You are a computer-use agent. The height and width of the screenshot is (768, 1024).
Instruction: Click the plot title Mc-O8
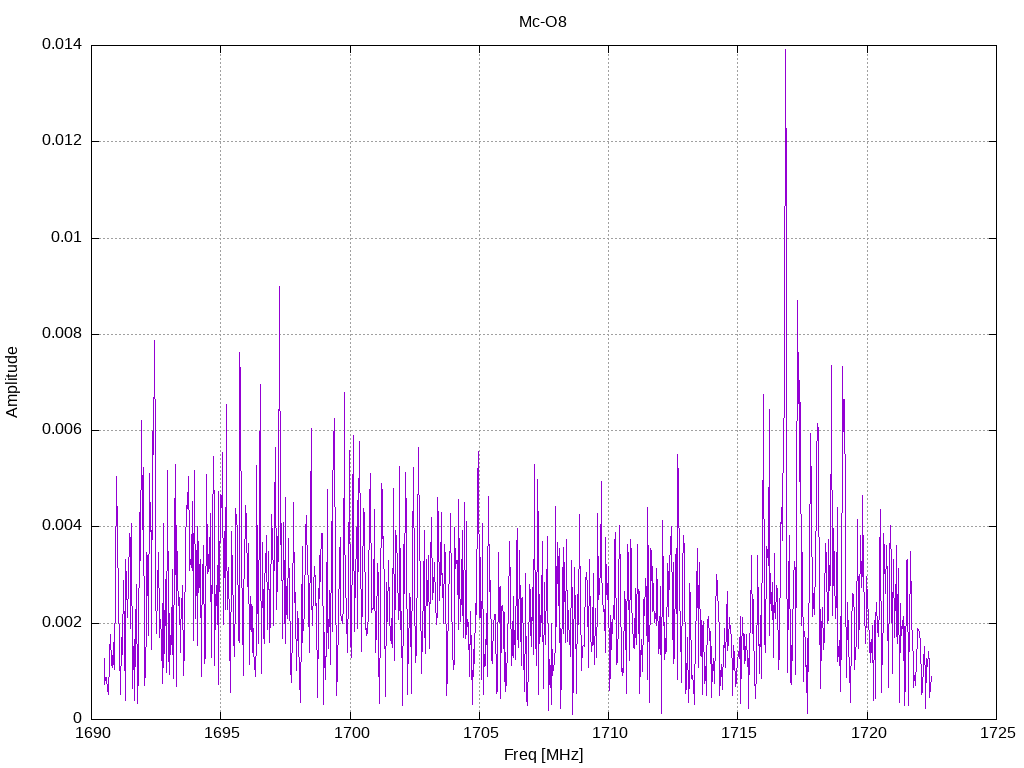[543, 21]
